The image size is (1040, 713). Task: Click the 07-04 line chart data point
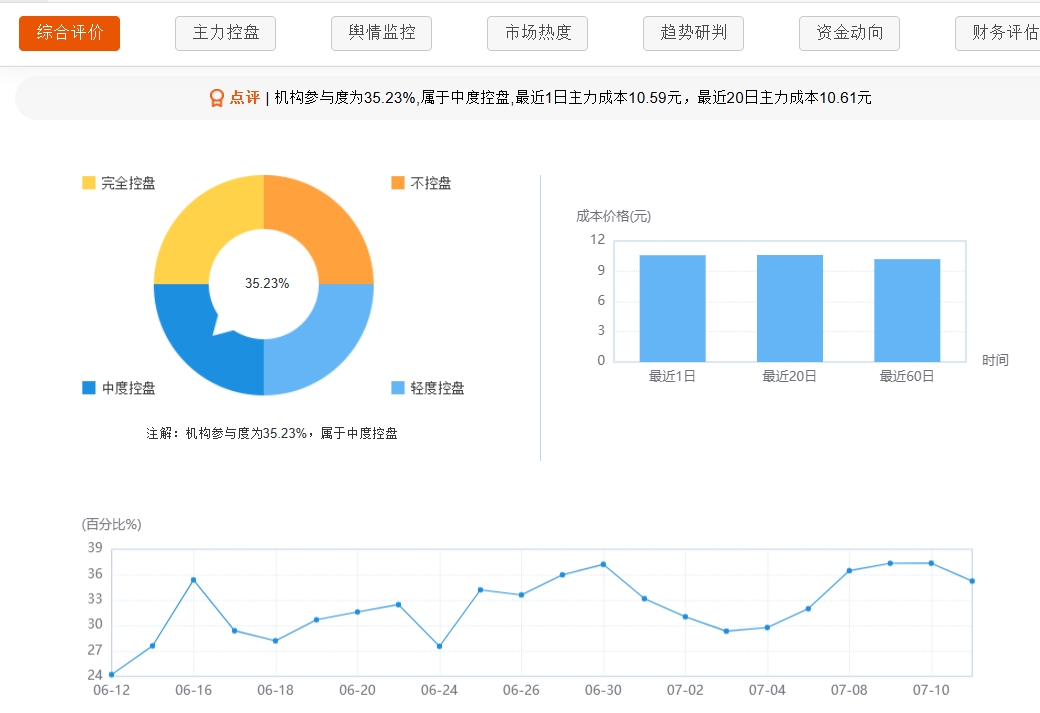(767, 627)
